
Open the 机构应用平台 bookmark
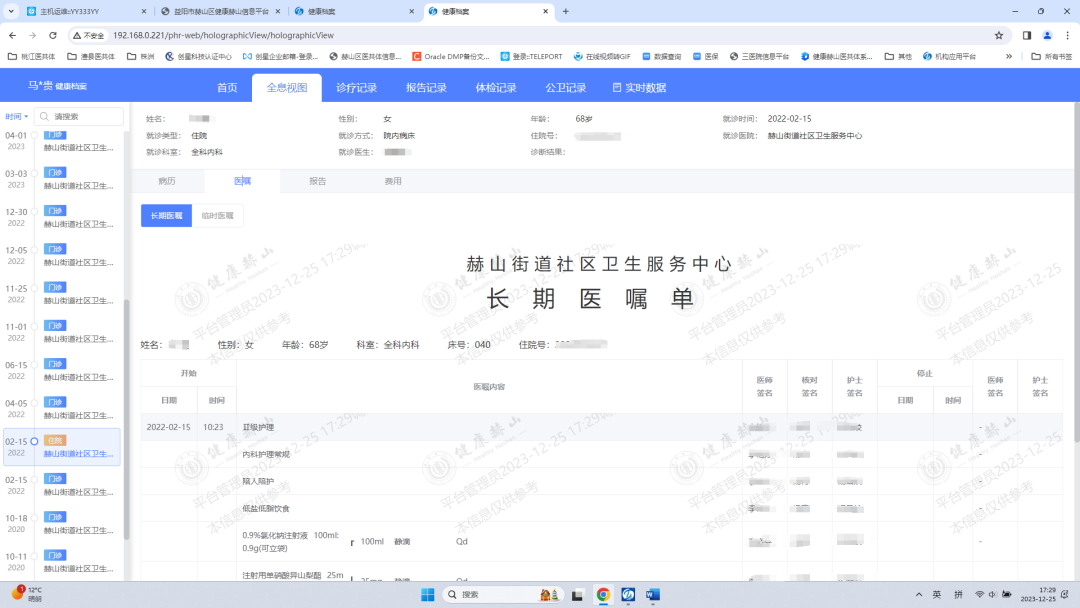tap(949, 56)
